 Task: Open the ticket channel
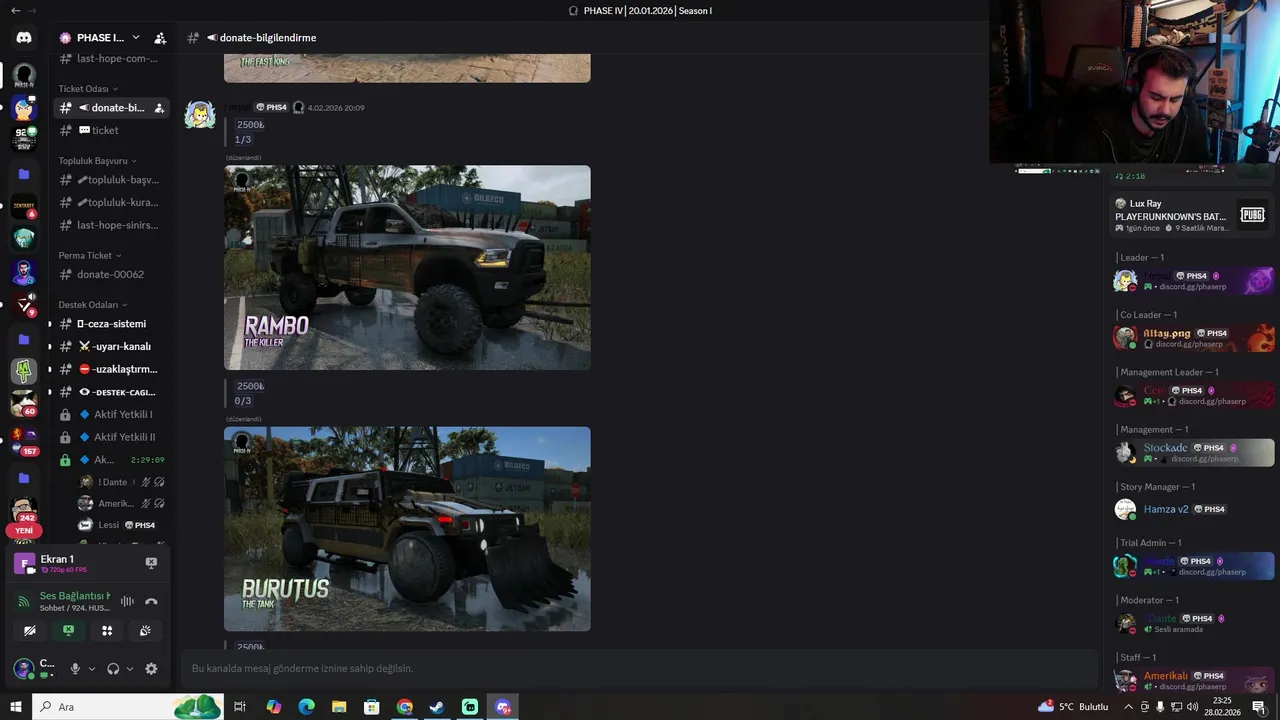110,130
